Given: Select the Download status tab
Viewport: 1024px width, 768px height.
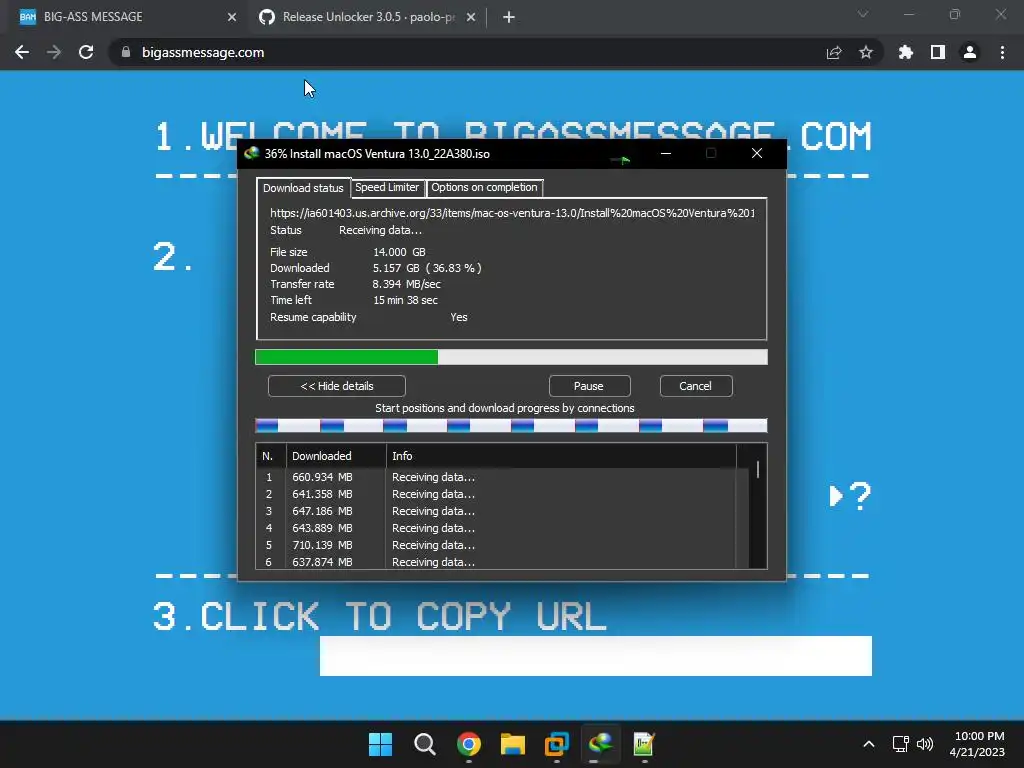Looking at the screenshot, I should (x=303, y=188).
